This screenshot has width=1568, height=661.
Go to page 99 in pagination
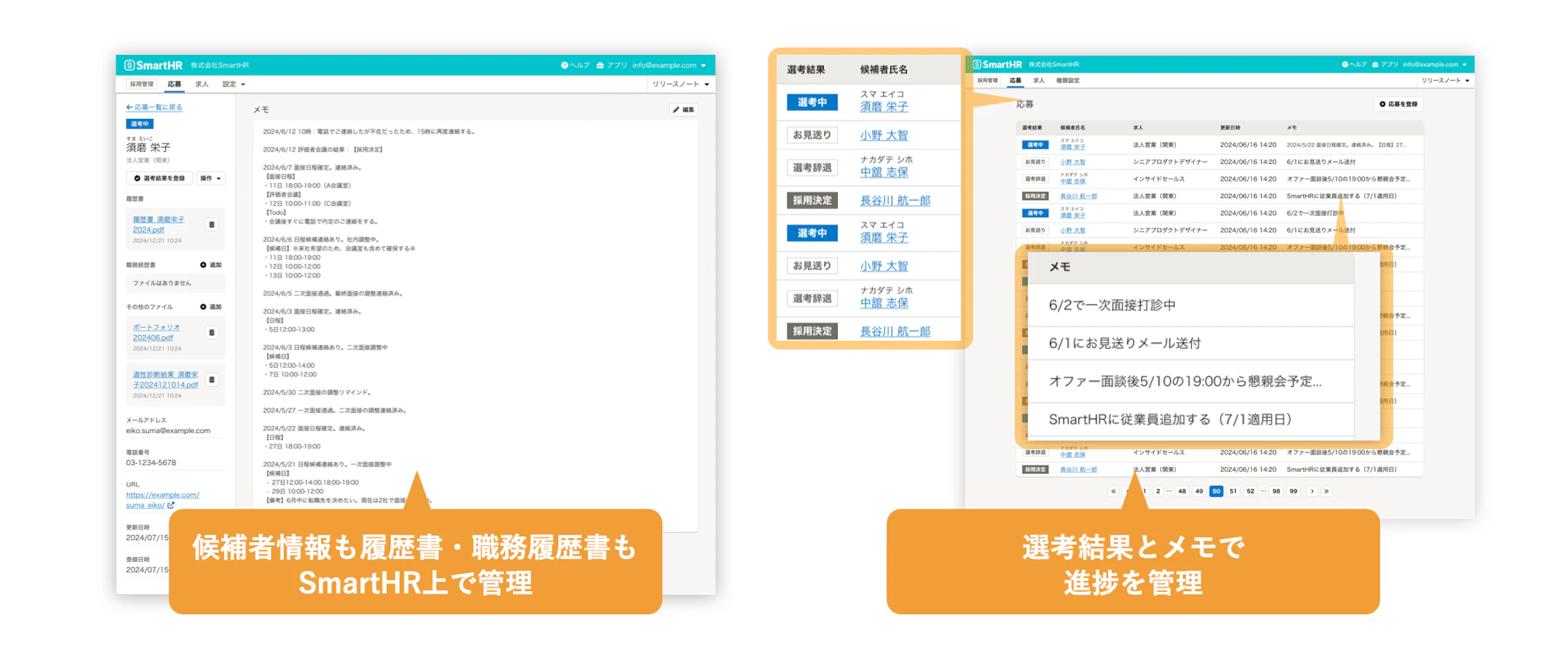click(1293, 491)
